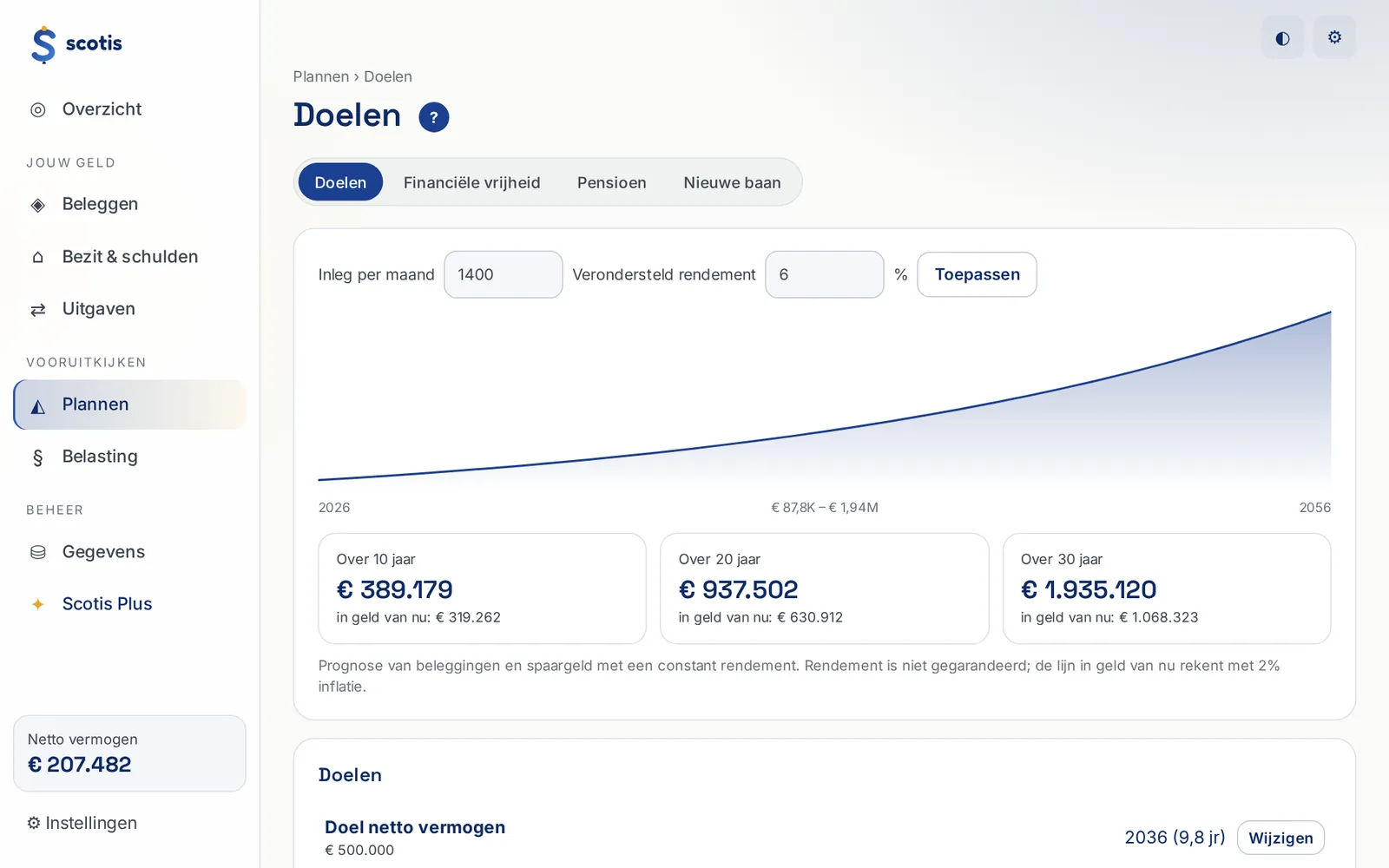Click the Gegevens database icon
Screen dimensions: 1389x868
click(38, 552)
